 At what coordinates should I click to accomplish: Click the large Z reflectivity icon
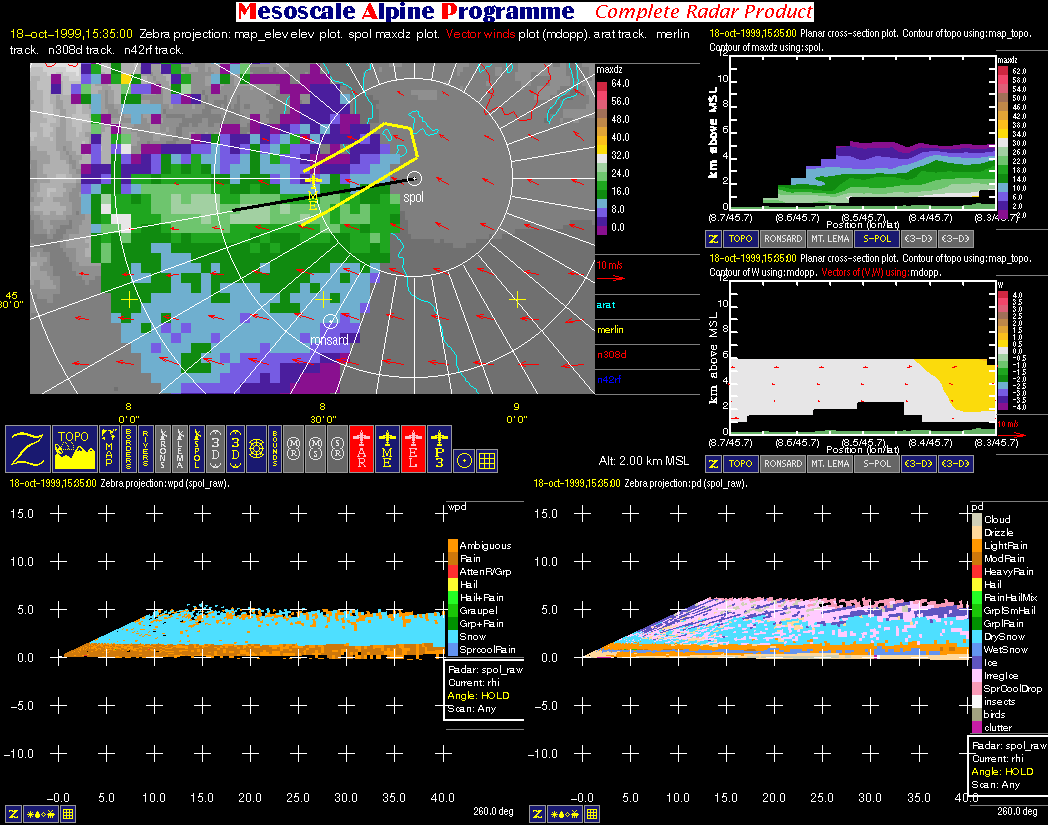pos(27,448)
